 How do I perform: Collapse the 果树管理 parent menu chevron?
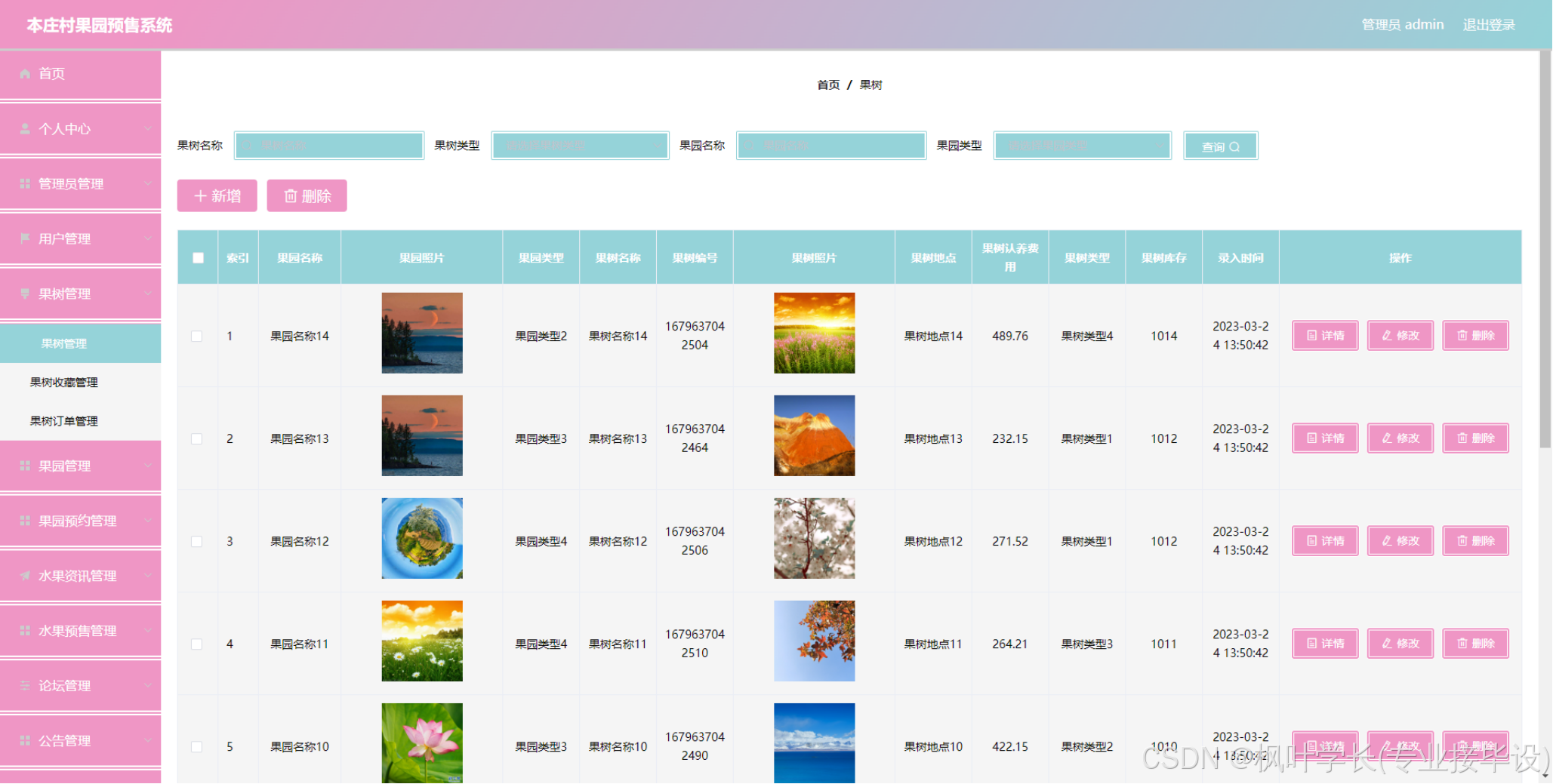[x=148, y=294]
